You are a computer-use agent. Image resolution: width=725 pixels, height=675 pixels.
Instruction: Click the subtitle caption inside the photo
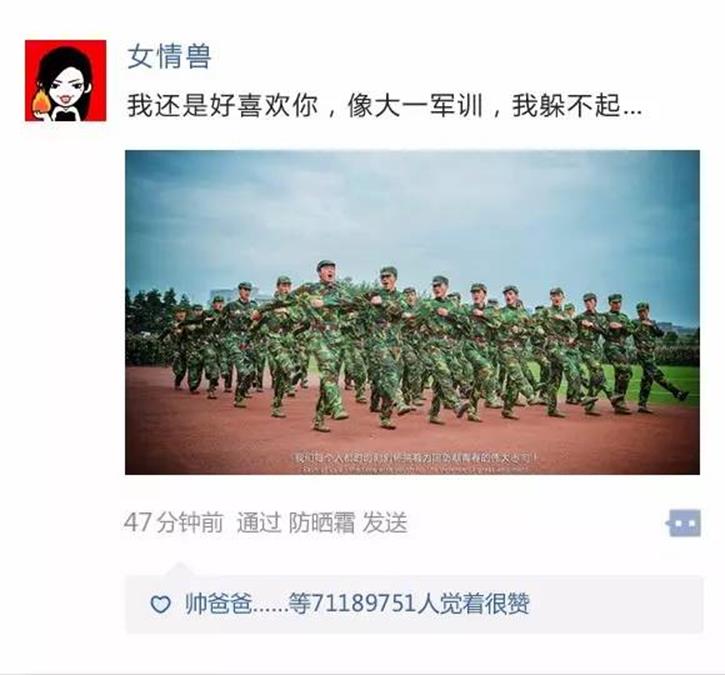point(415,459)
